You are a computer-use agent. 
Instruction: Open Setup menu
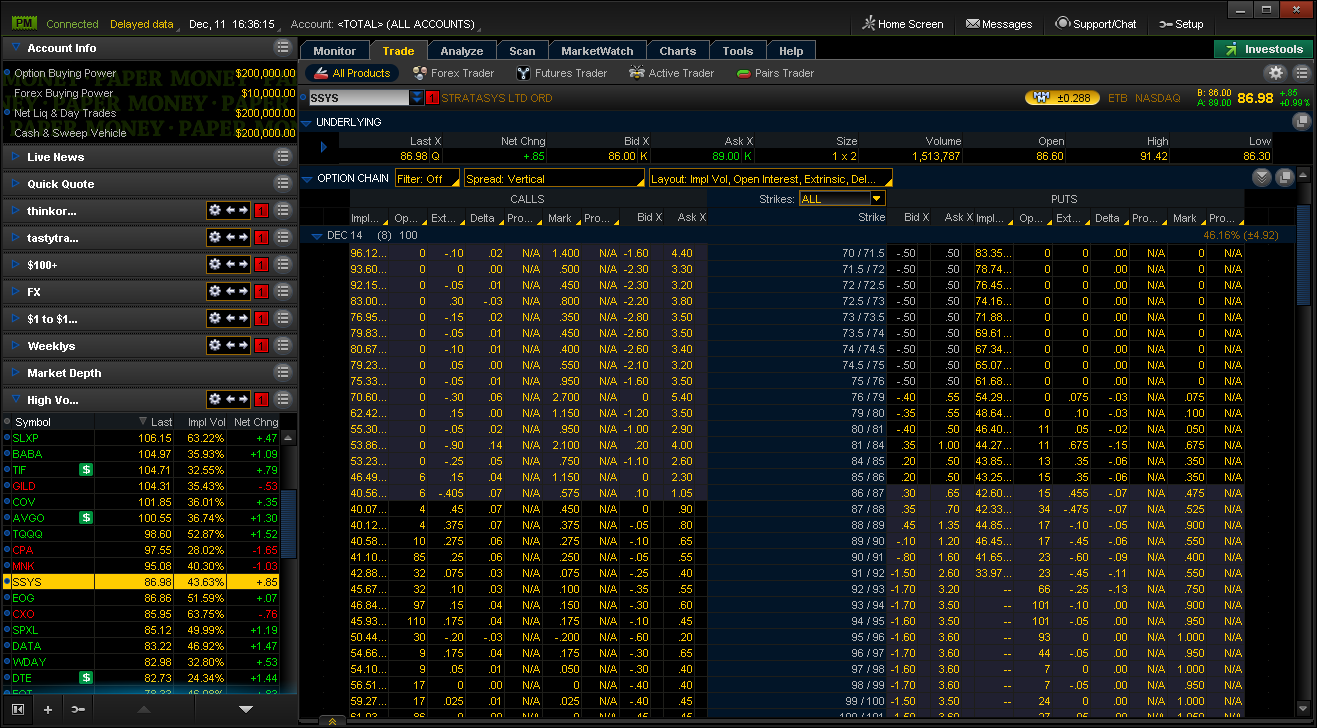(1182, 24)
